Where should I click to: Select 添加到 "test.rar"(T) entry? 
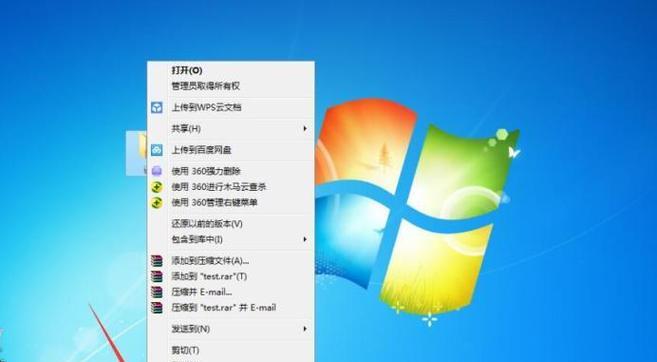(x=230, y=277)
